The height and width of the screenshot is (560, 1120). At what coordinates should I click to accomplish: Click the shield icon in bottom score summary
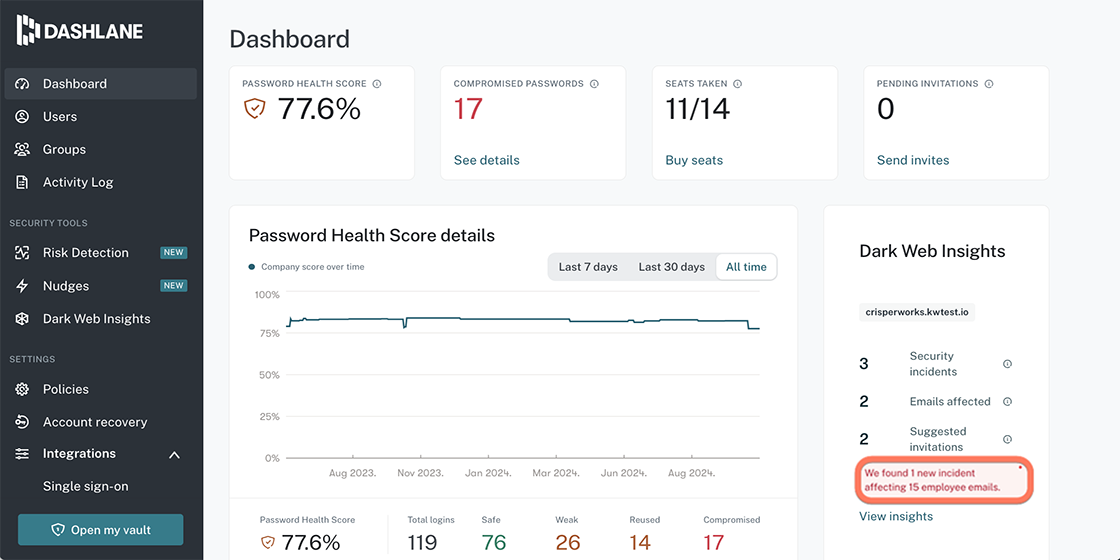(269, 543)
